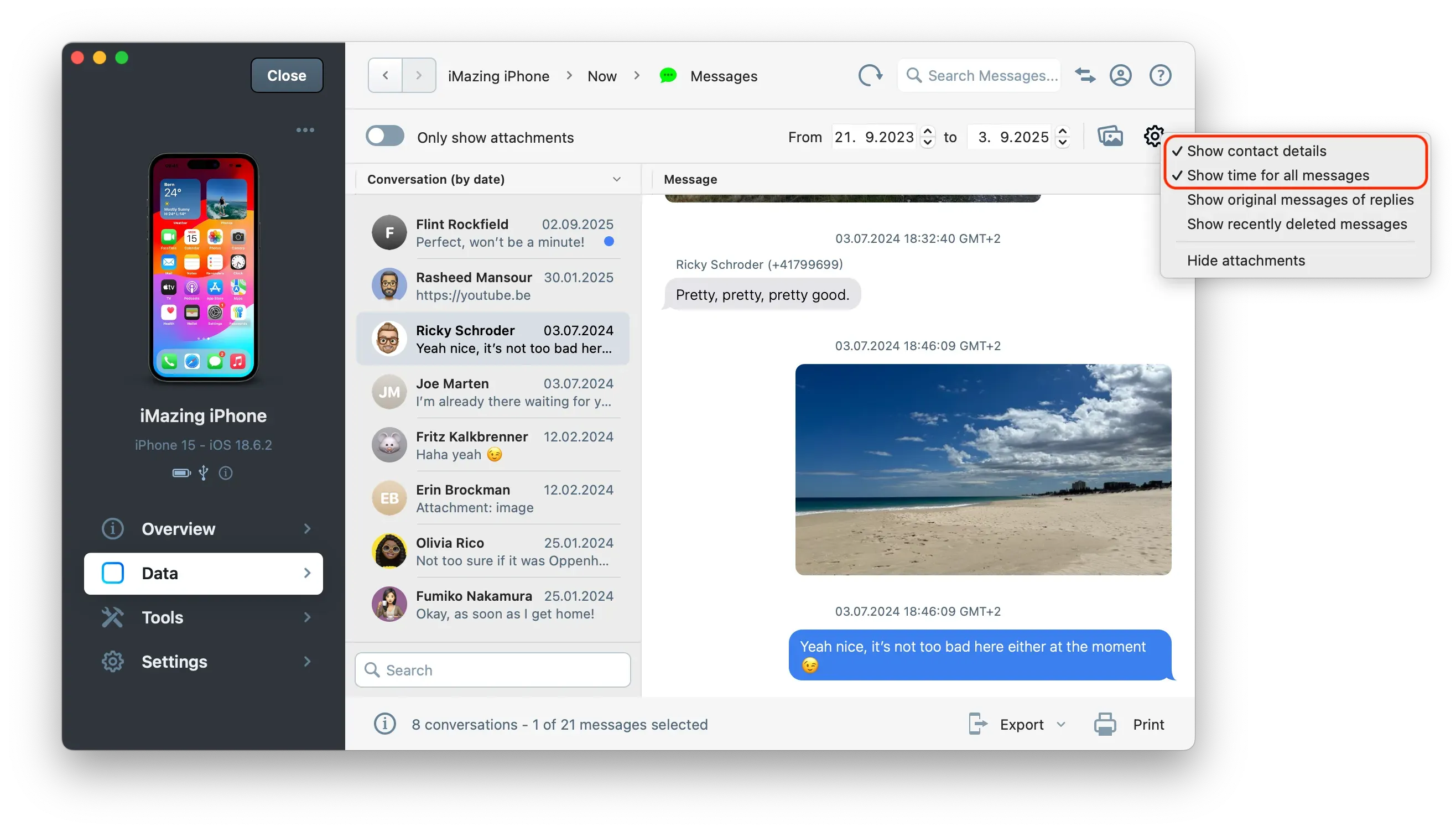Open the info icon in the status bar
Viewport: 1456px width, 832px height.
384,724
